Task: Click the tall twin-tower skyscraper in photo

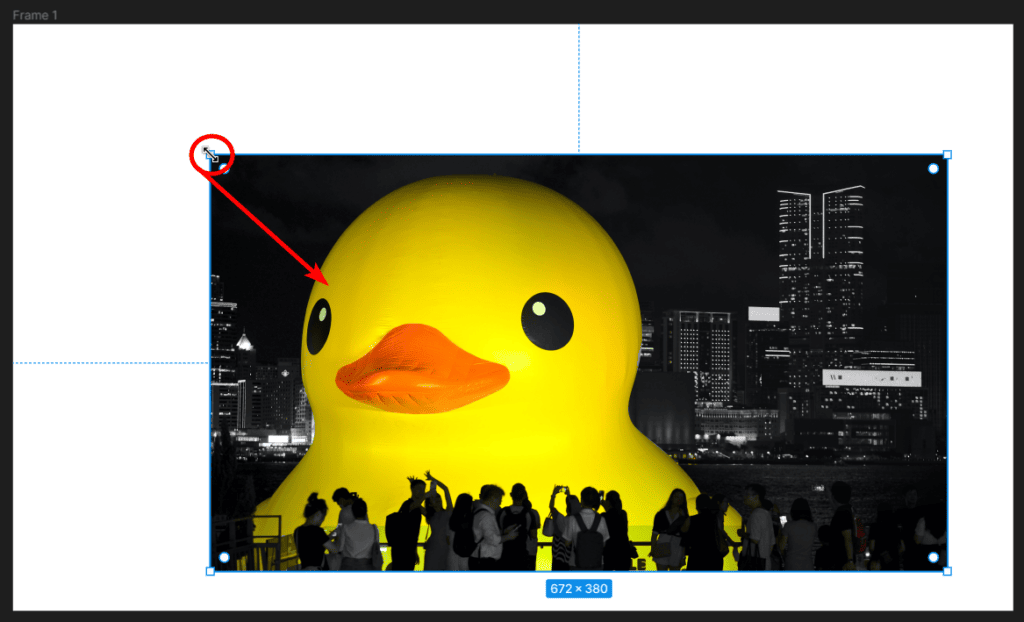Action: coord(821,260)
